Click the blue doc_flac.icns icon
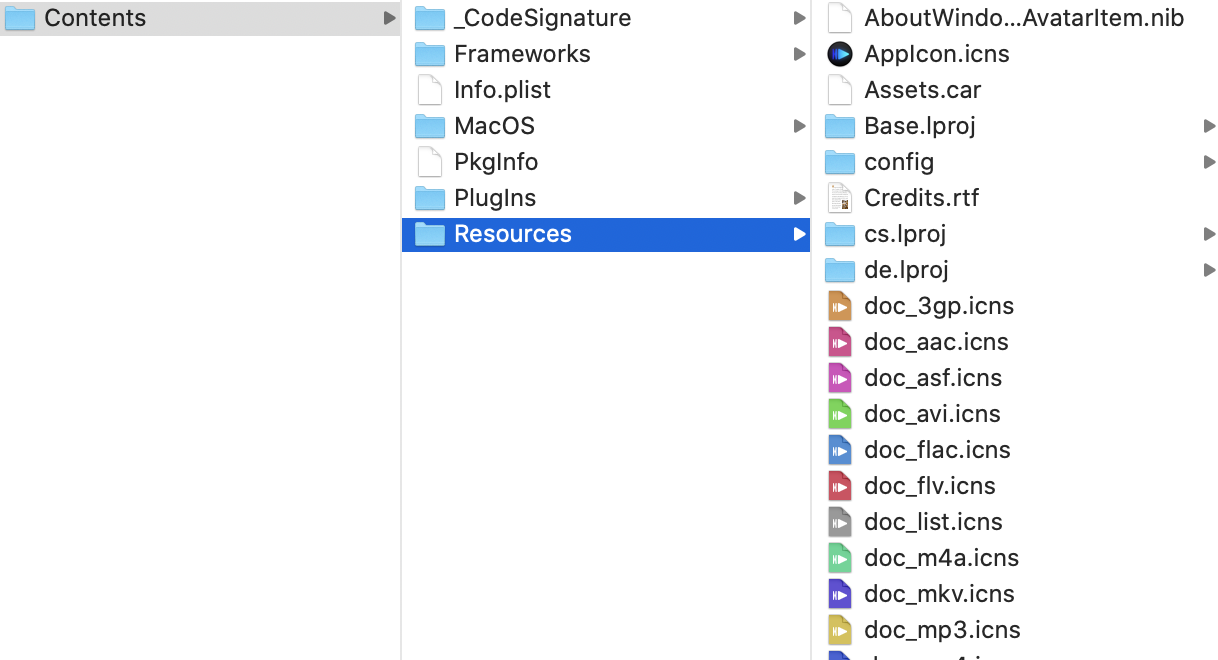The image size is (1218, 660). pyautogui.click(x=840, y=450)
